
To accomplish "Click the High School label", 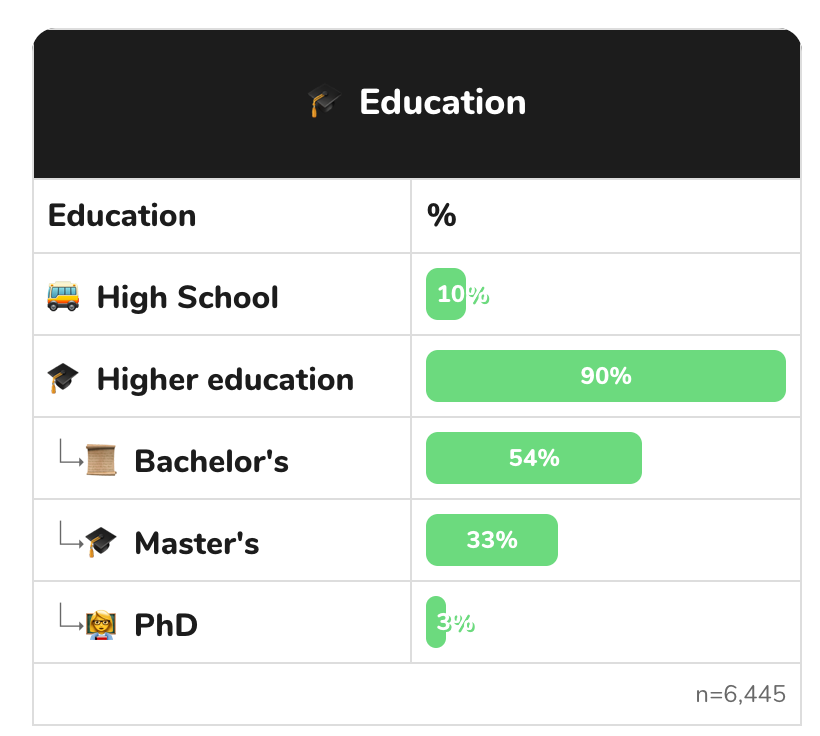I will pyautogui.click(x=187, y=297).
